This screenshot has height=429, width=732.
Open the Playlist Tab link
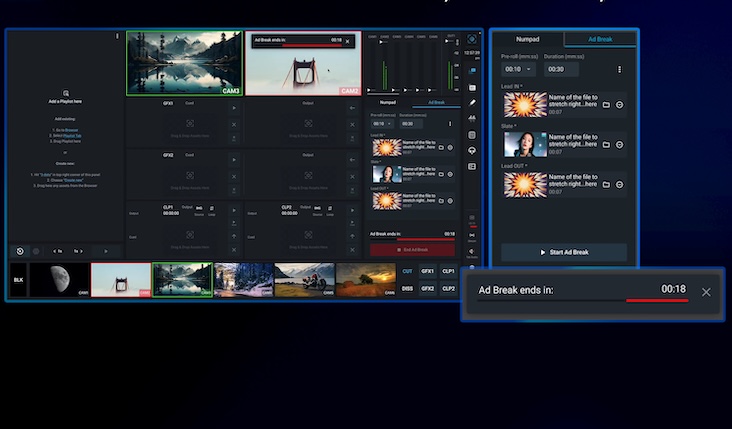[72, 135]
